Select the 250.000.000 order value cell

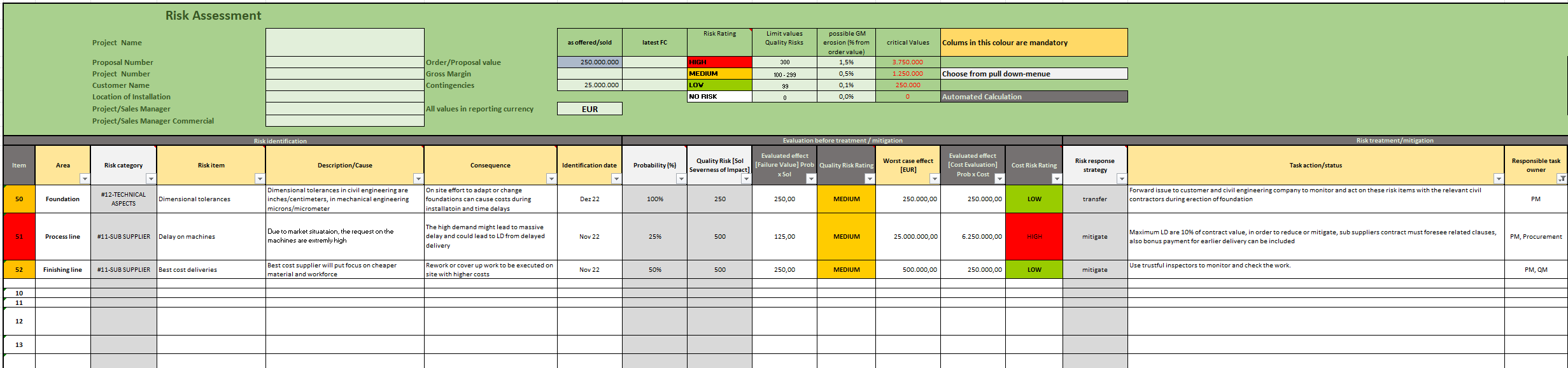(590, 62)
